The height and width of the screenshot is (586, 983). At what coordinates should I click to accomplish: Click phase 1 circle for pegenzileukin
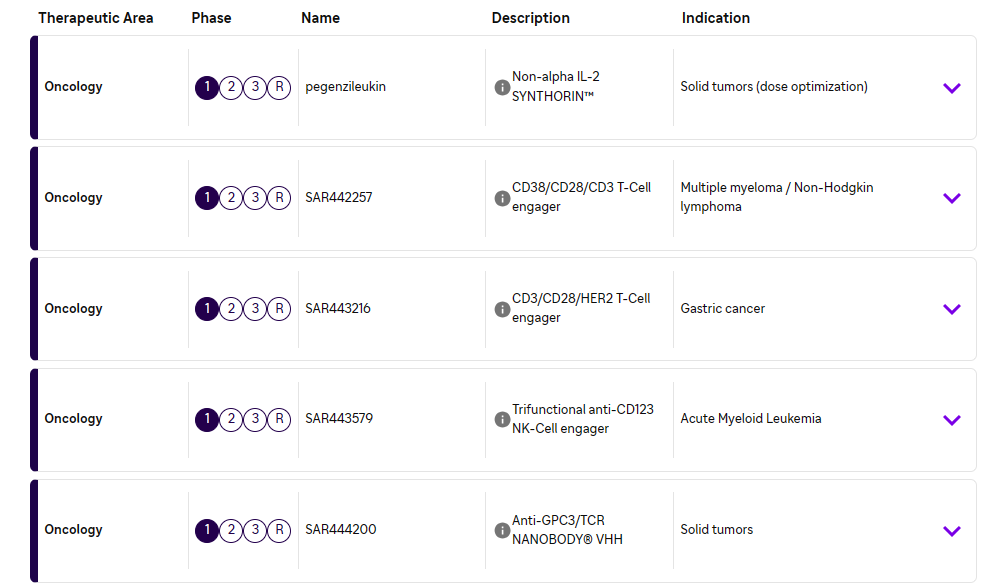(x=207, y=87)
